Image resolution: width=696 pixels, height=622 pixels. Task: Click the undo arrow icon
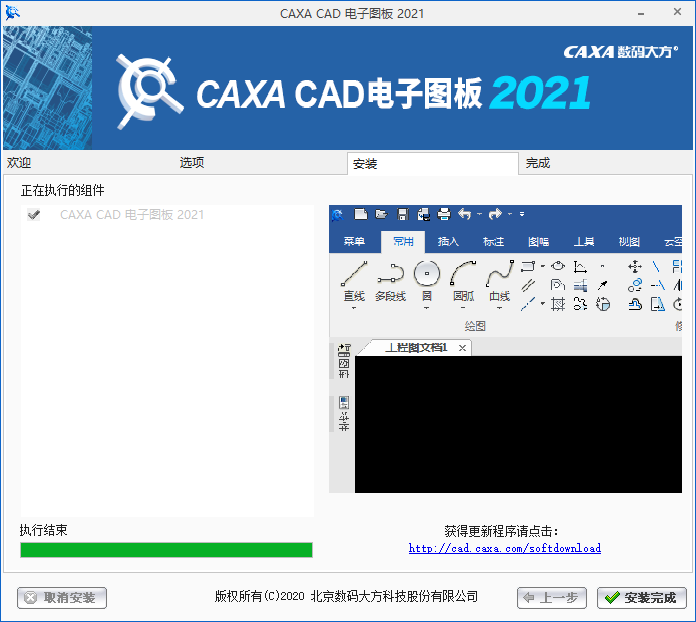coord(464,214)
